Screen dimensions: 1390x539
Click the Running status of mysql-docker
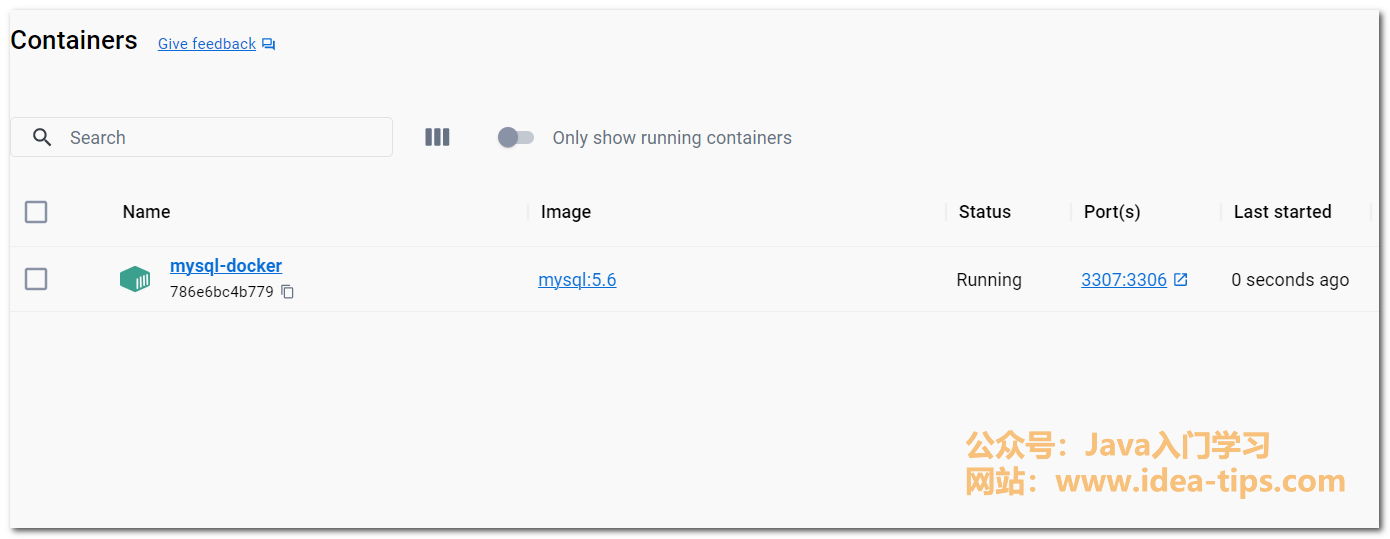click(989, 280)
